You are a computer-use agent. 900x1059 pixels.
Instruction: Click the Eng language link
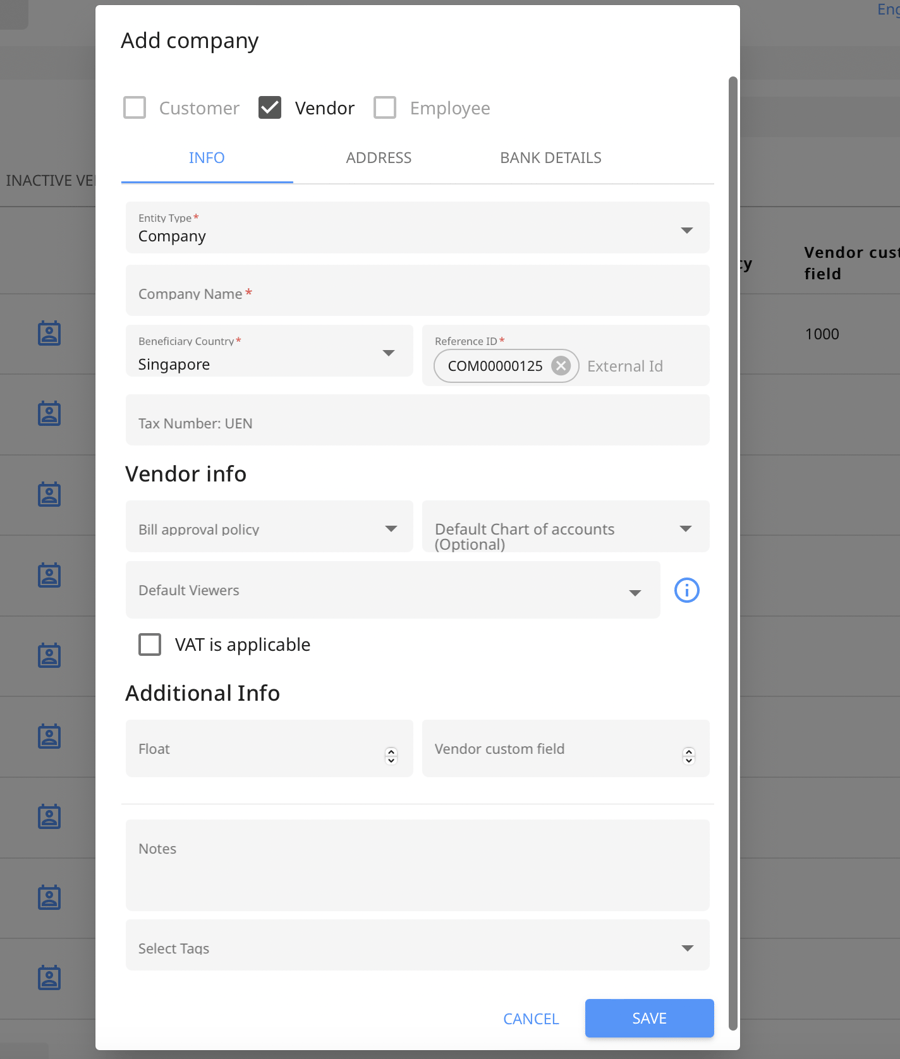(x=888, y=9)
